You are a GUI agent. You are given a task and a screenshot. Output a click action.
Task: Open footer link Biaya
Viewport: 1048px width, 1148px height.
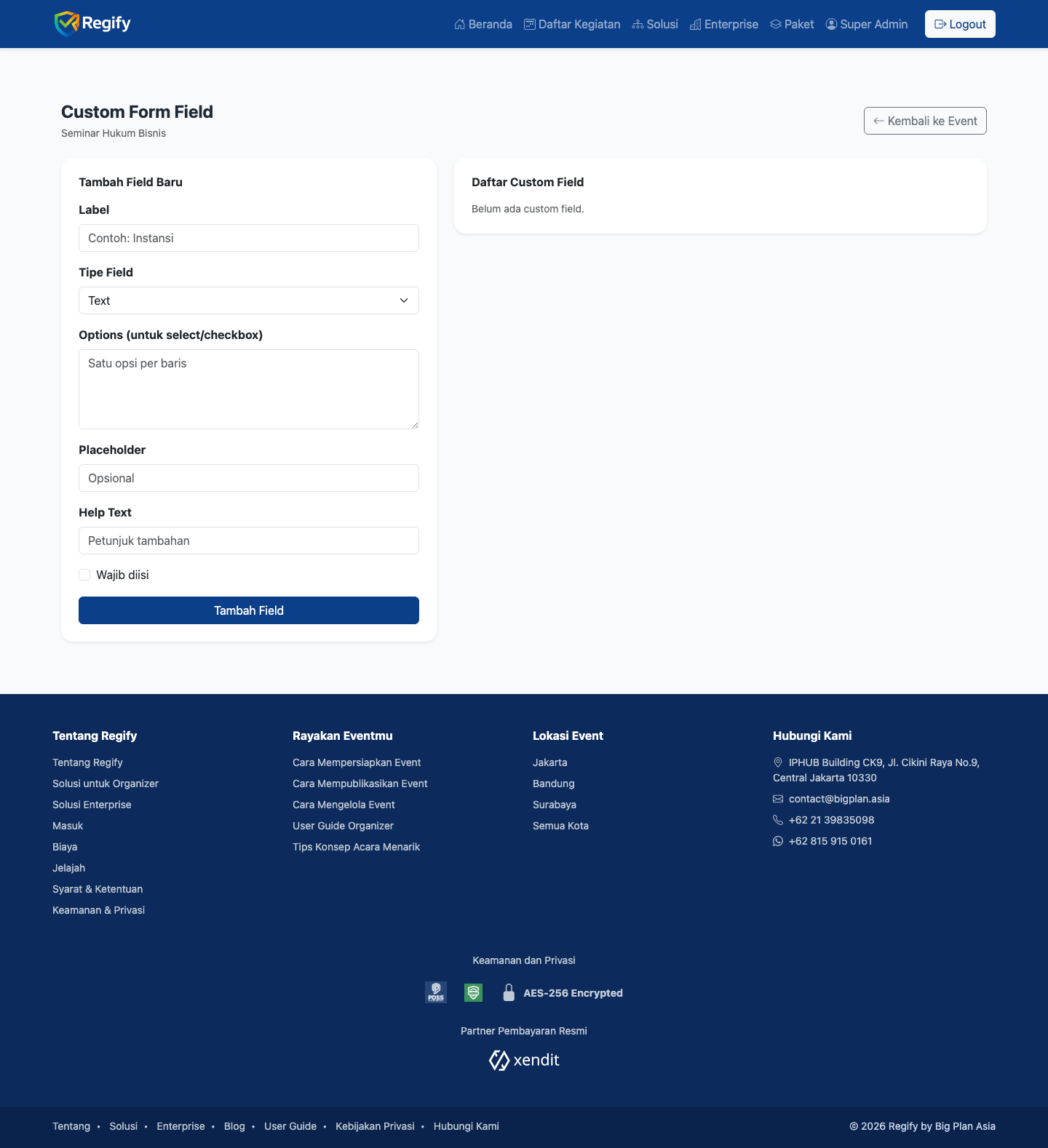65,847
